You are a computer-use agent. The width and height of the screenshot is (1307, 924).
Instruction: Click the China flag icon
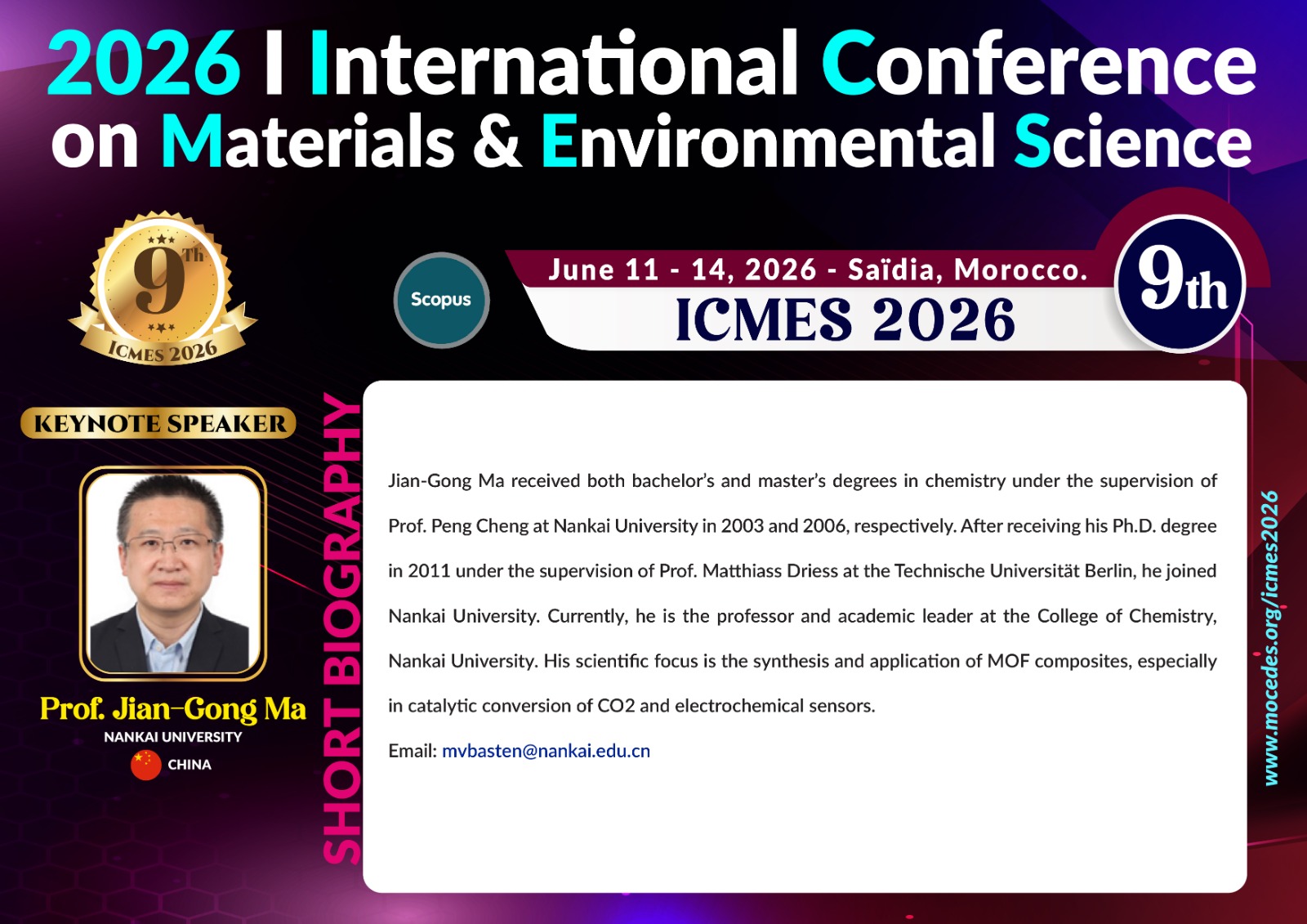[145, 766]
